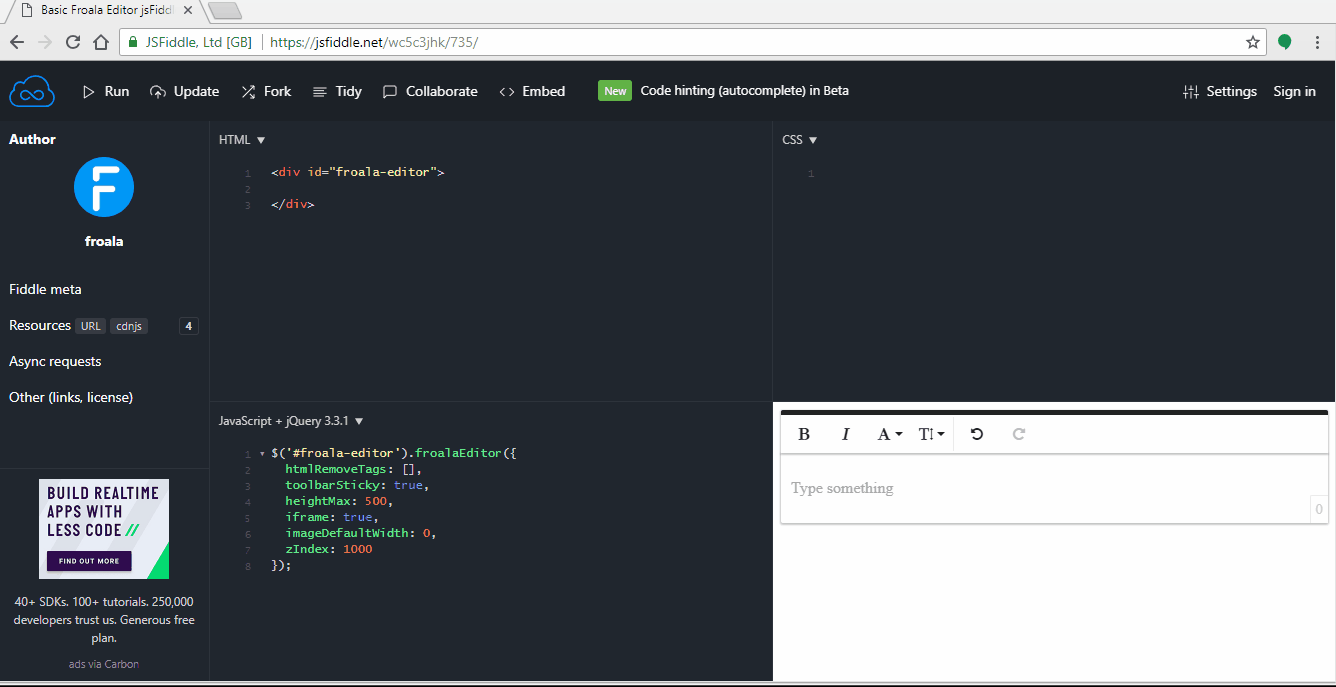Run the fiddle
The width and height of the screenshot is (1336, 687).
(x=106, y=91)
